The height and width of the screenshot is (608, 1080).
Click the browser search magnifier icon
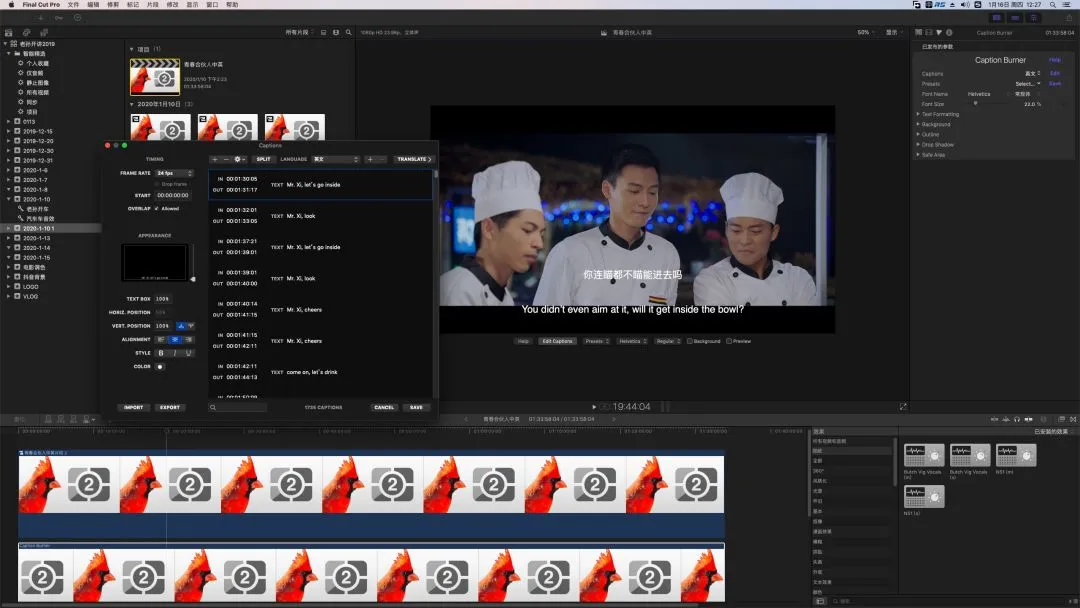(349, 32)
